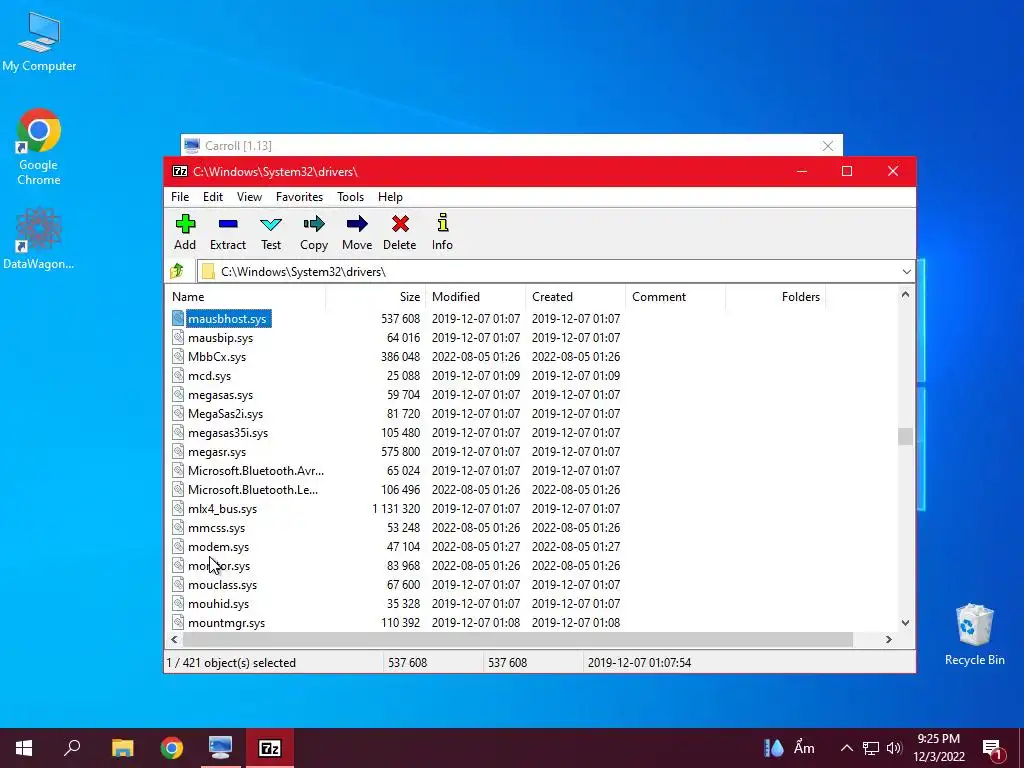Viewport: 1024px width, 768px height.
Task: Open Google Chrome desktop shortcut
Action: (39, 148)
